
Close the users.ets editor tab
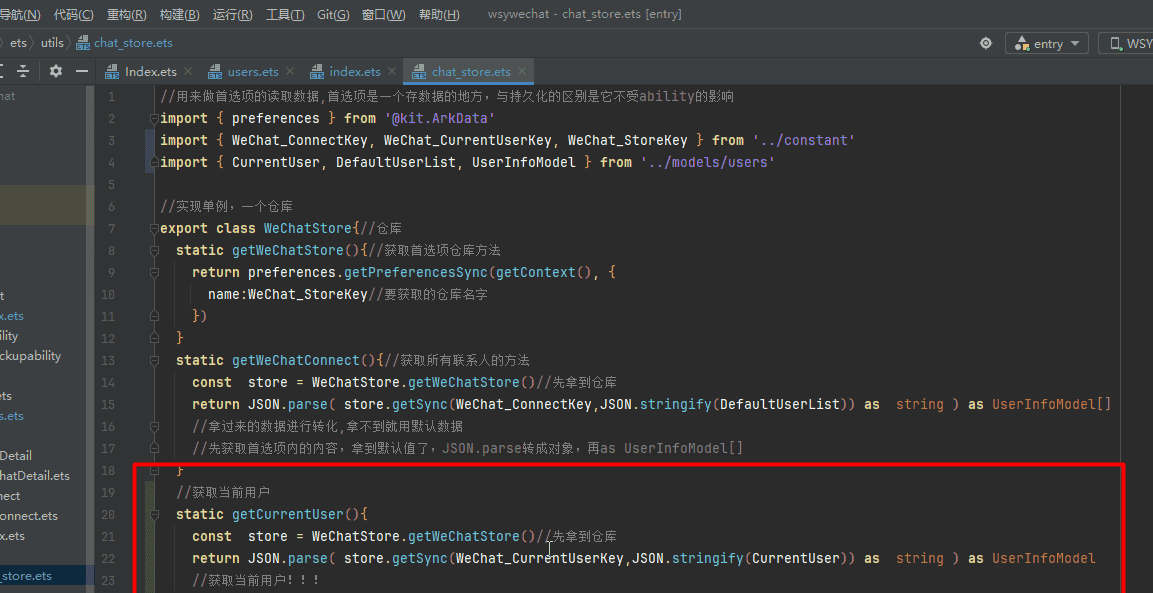290,72
